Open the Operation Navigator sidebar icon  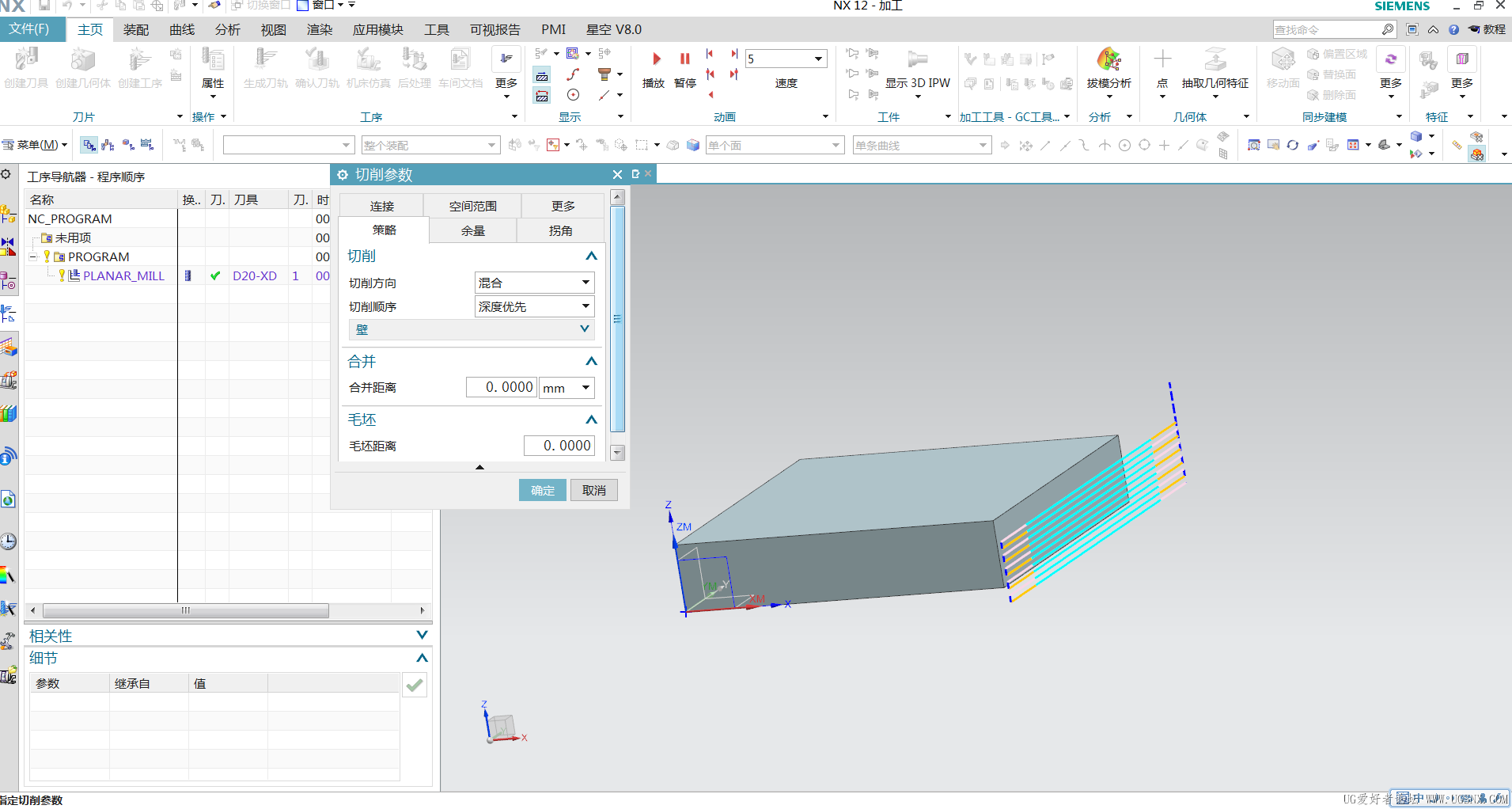click(x=8, y=313)
